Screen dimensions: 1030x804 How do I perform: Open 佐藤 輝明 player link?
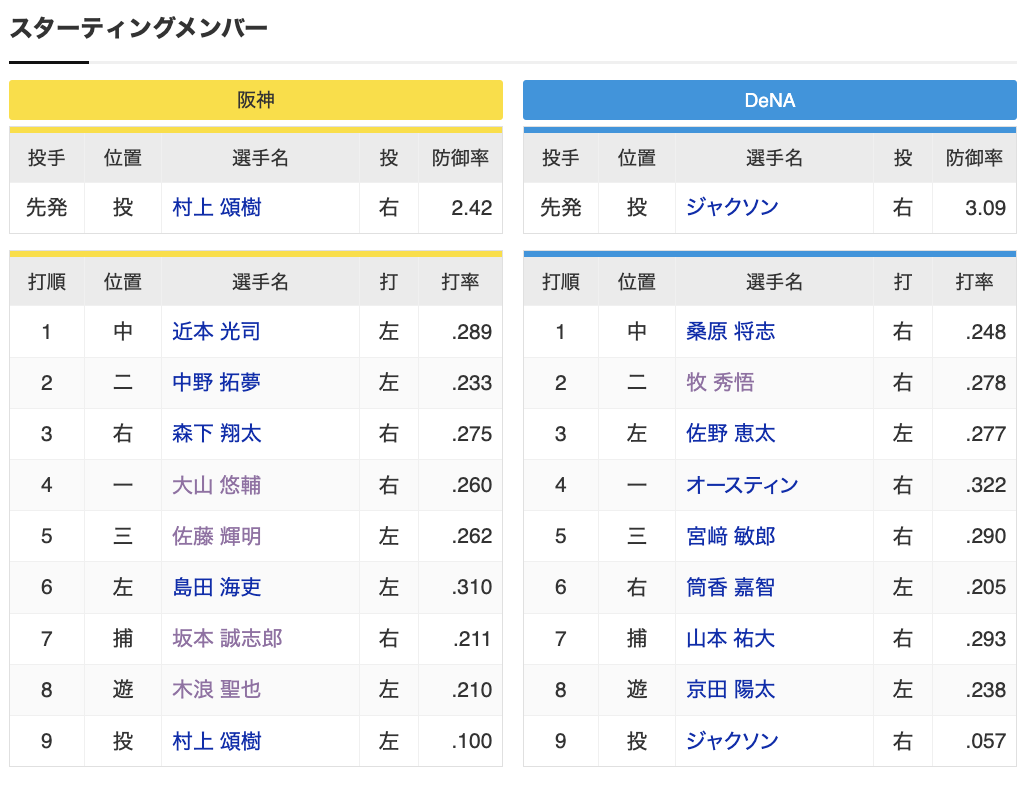(216, 536)
